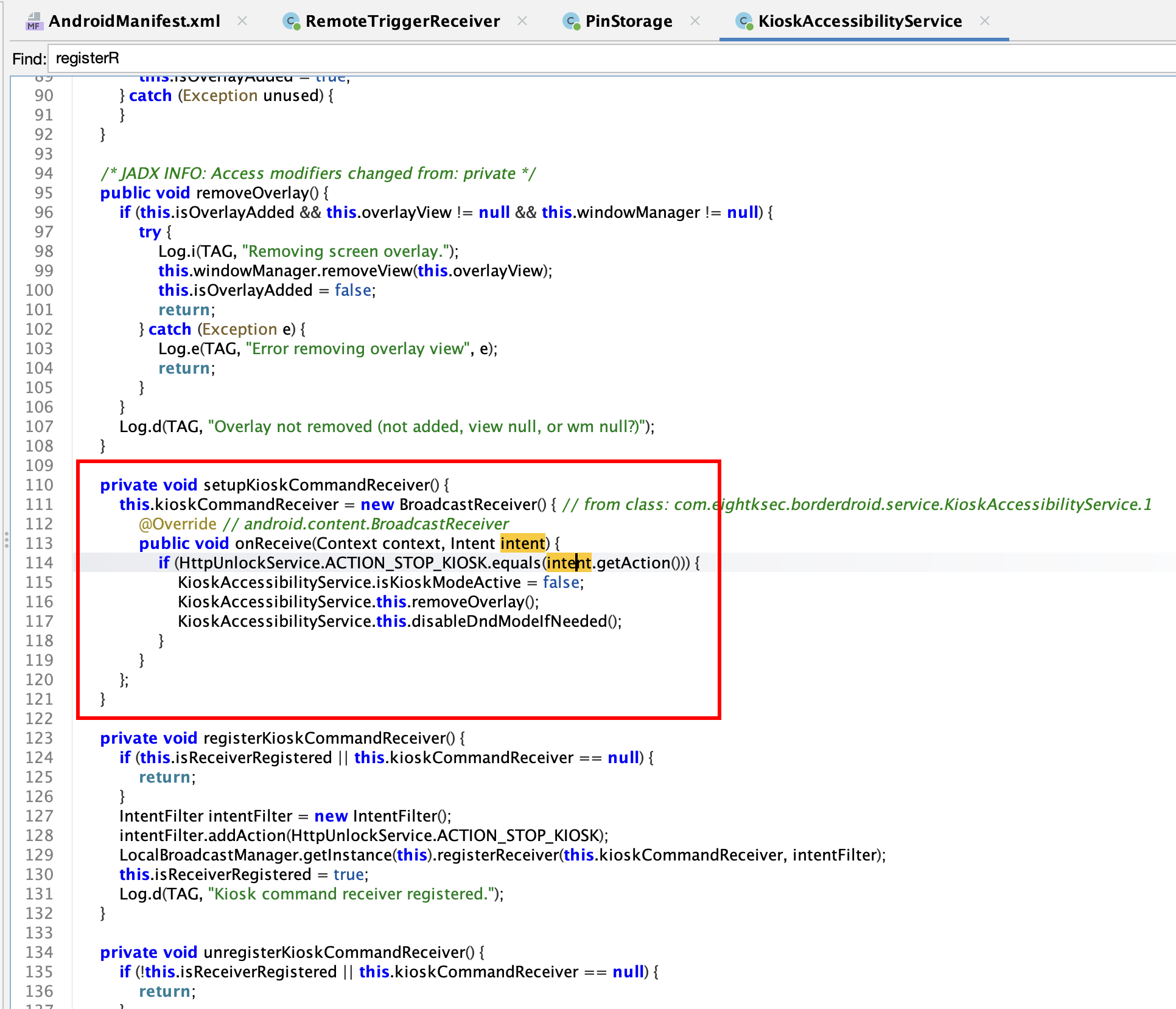This screenshot has width=1176, height=1009.
Task: Click the unregisterKioskCommandReceiver method name
Action: click(x=334, y=952)
